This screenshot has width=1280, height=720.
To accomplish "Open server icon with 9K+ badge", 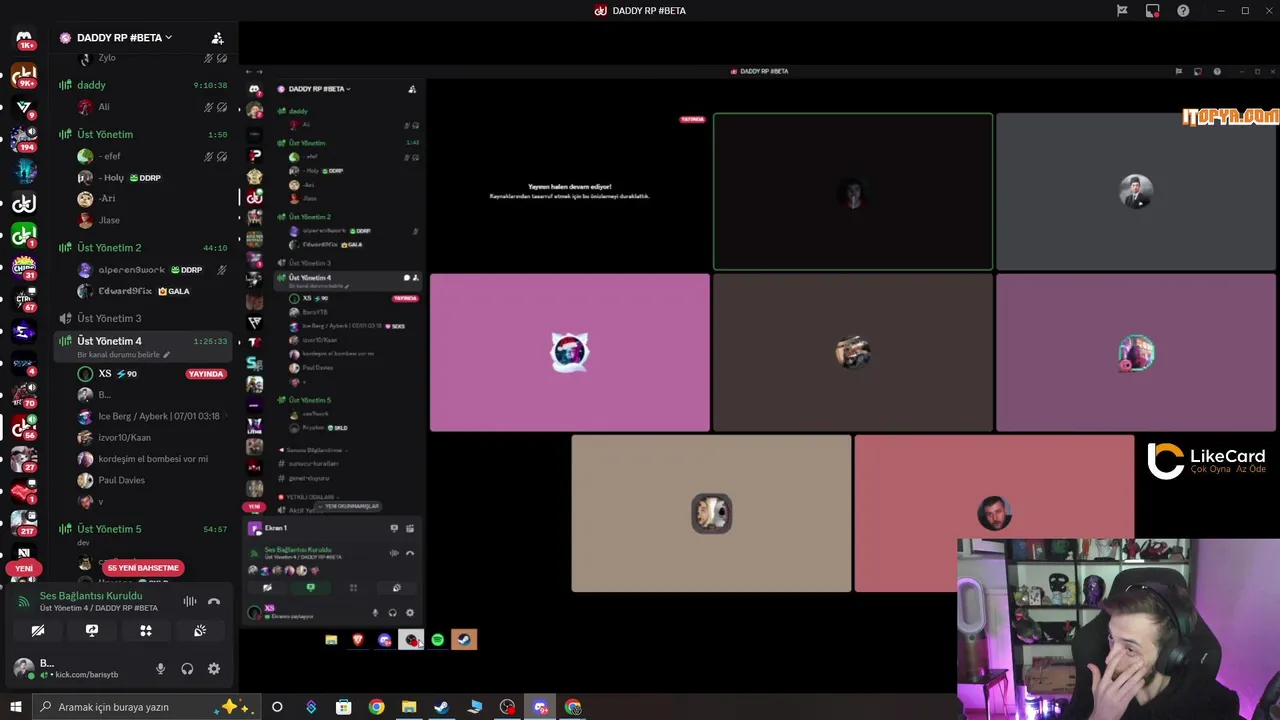I will point(24,74).
